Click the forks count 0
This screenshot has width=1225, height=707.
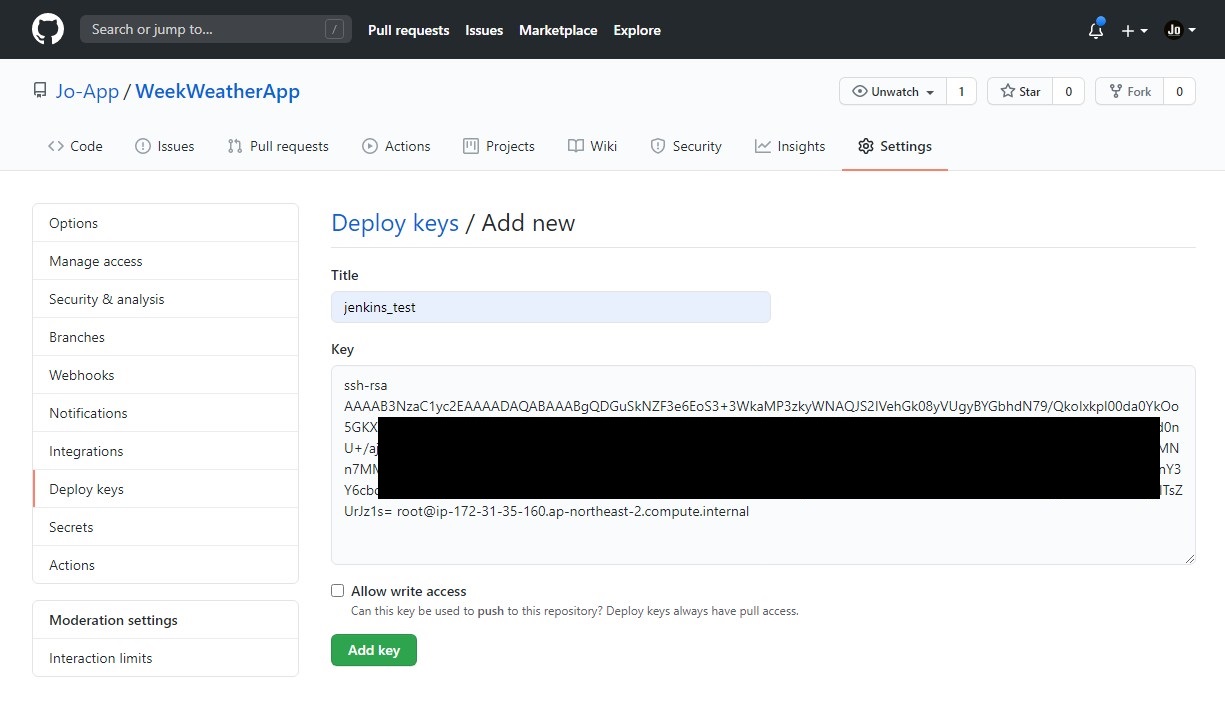click(1179, 91)
